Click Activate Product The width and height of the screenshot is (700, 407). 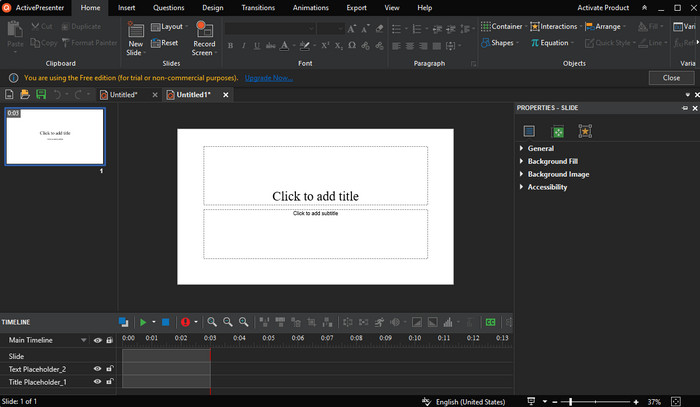[603, 8]
